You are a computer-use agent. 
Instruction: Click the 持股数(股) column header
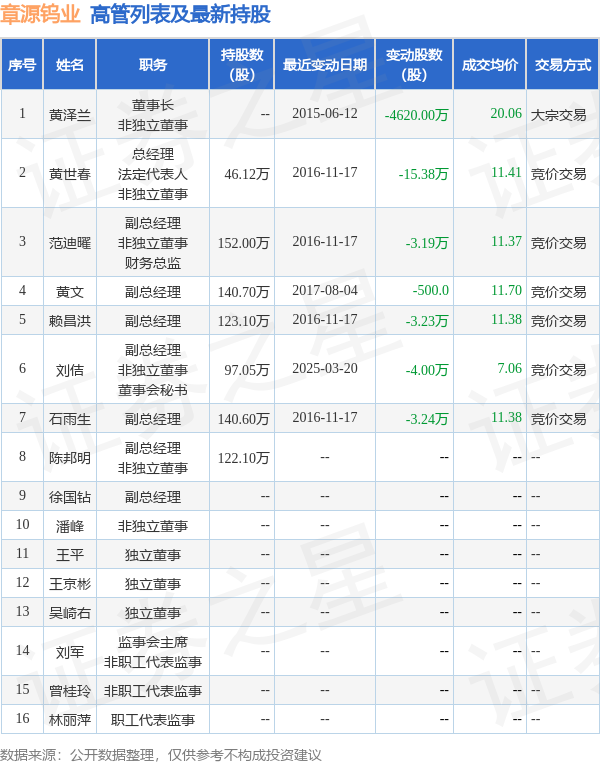pyautogui.click(x=242, y=65)
